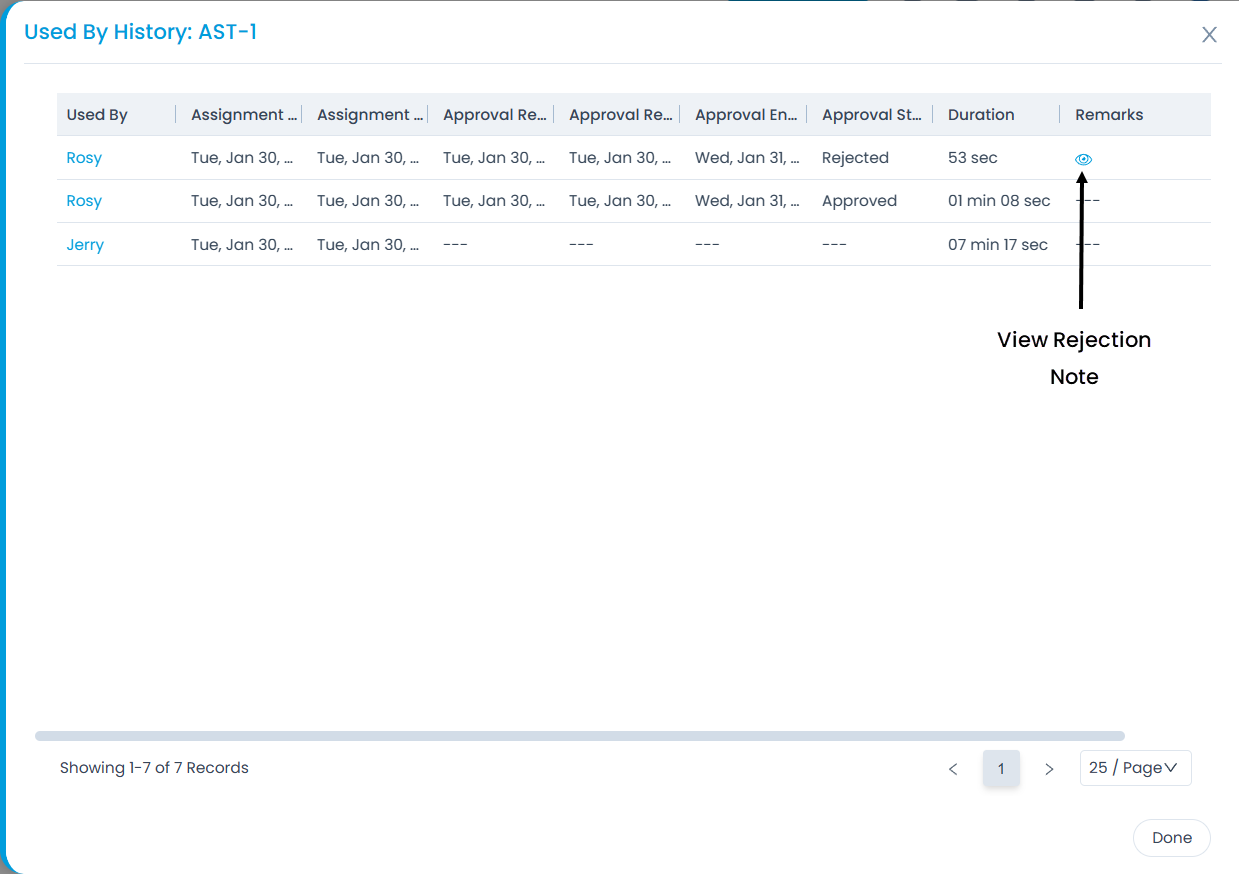The image size is (1239, 874).
Task: Click the 07 min 17 sec duration cell
Action: (x=997, y=245)
